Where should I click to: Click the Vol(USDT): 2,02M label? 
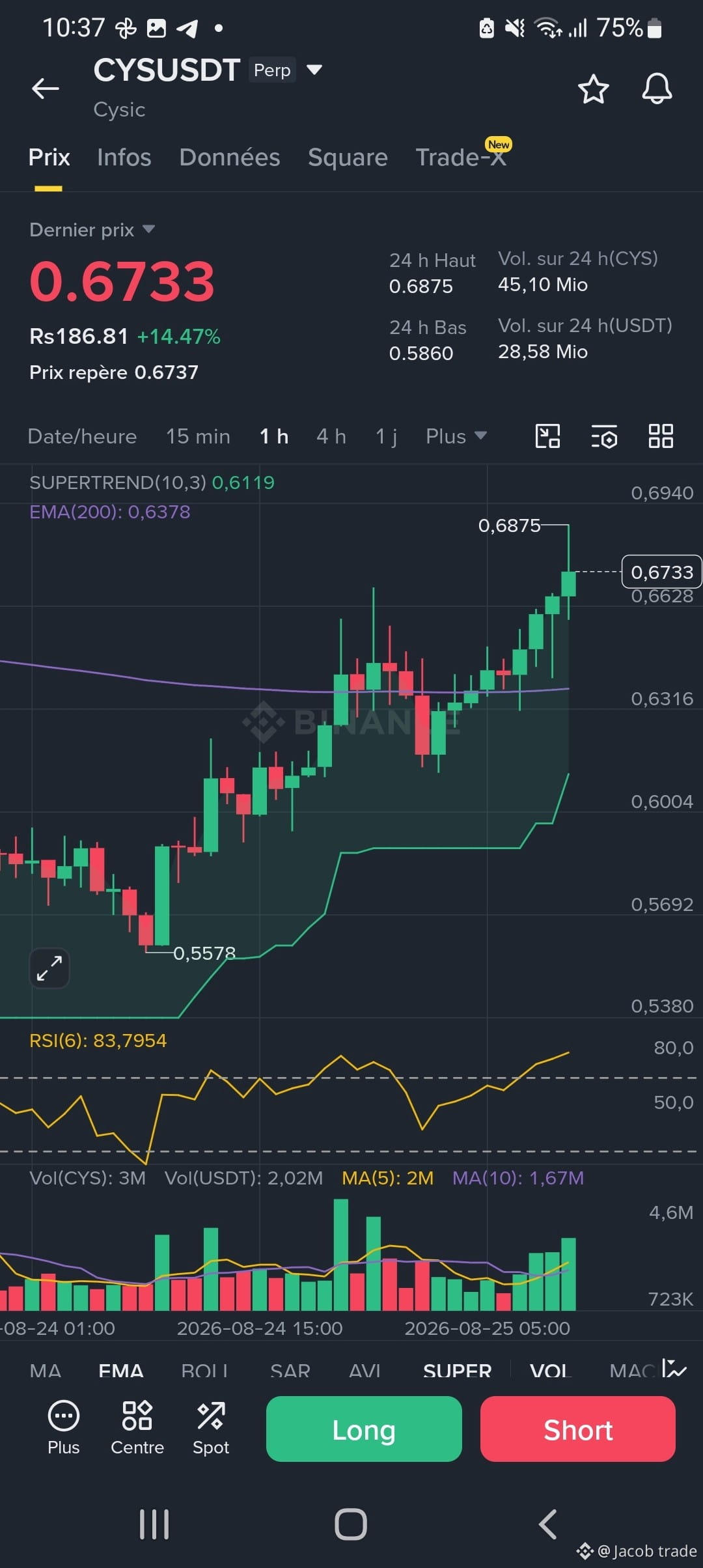243,1178
